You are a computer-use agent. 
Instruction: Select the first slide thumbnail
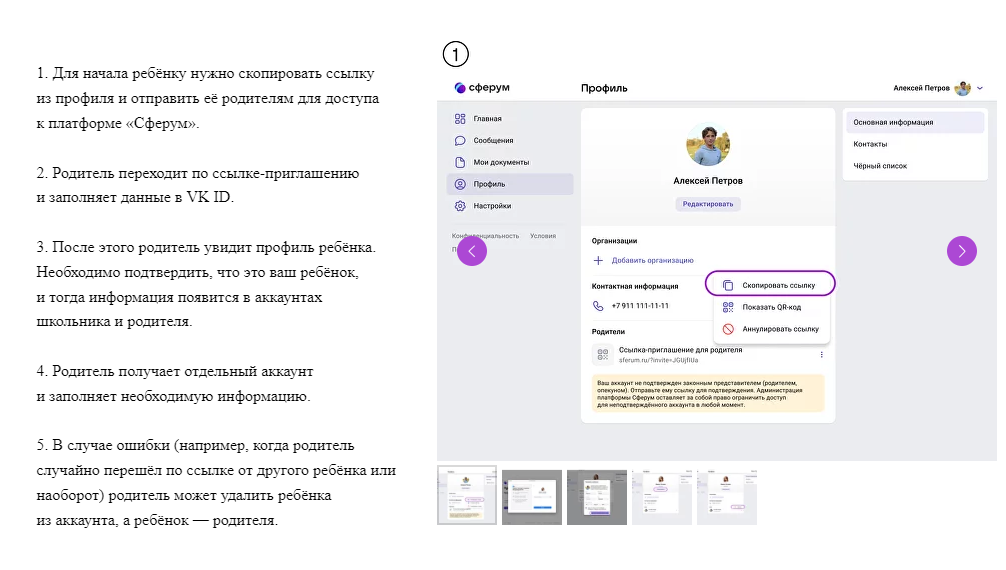click(466, 496)
